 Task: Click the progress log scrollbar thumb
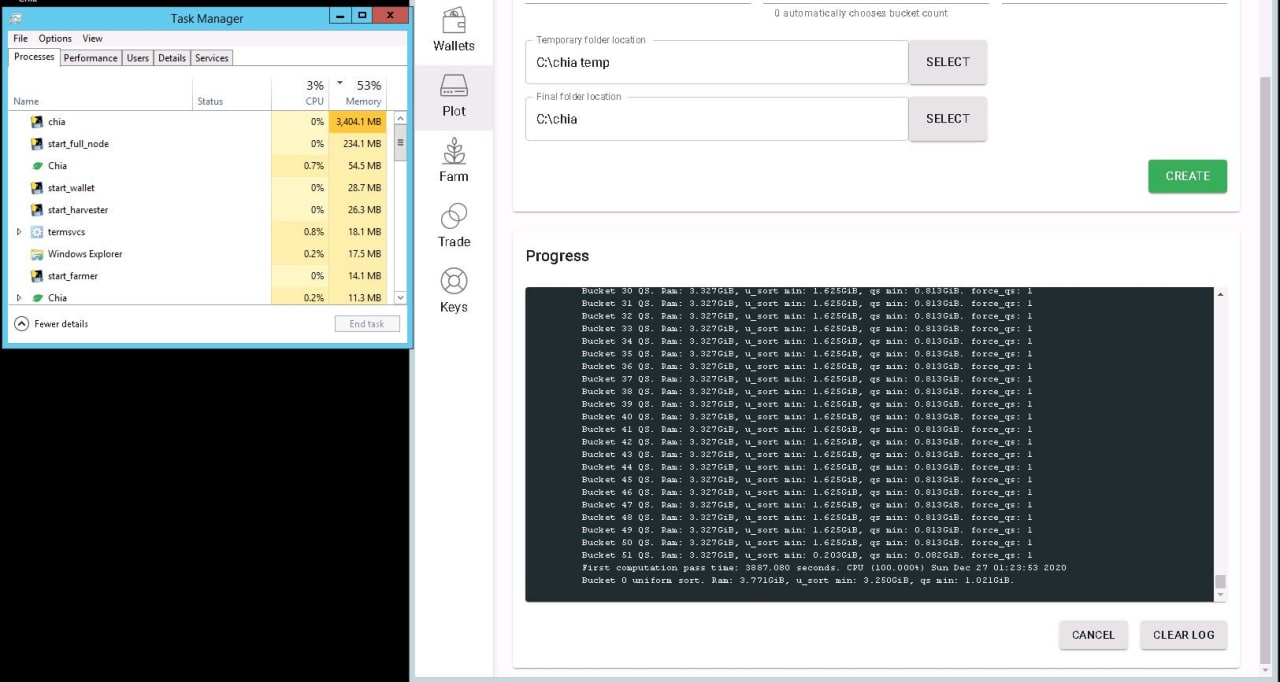[1220, 582]
